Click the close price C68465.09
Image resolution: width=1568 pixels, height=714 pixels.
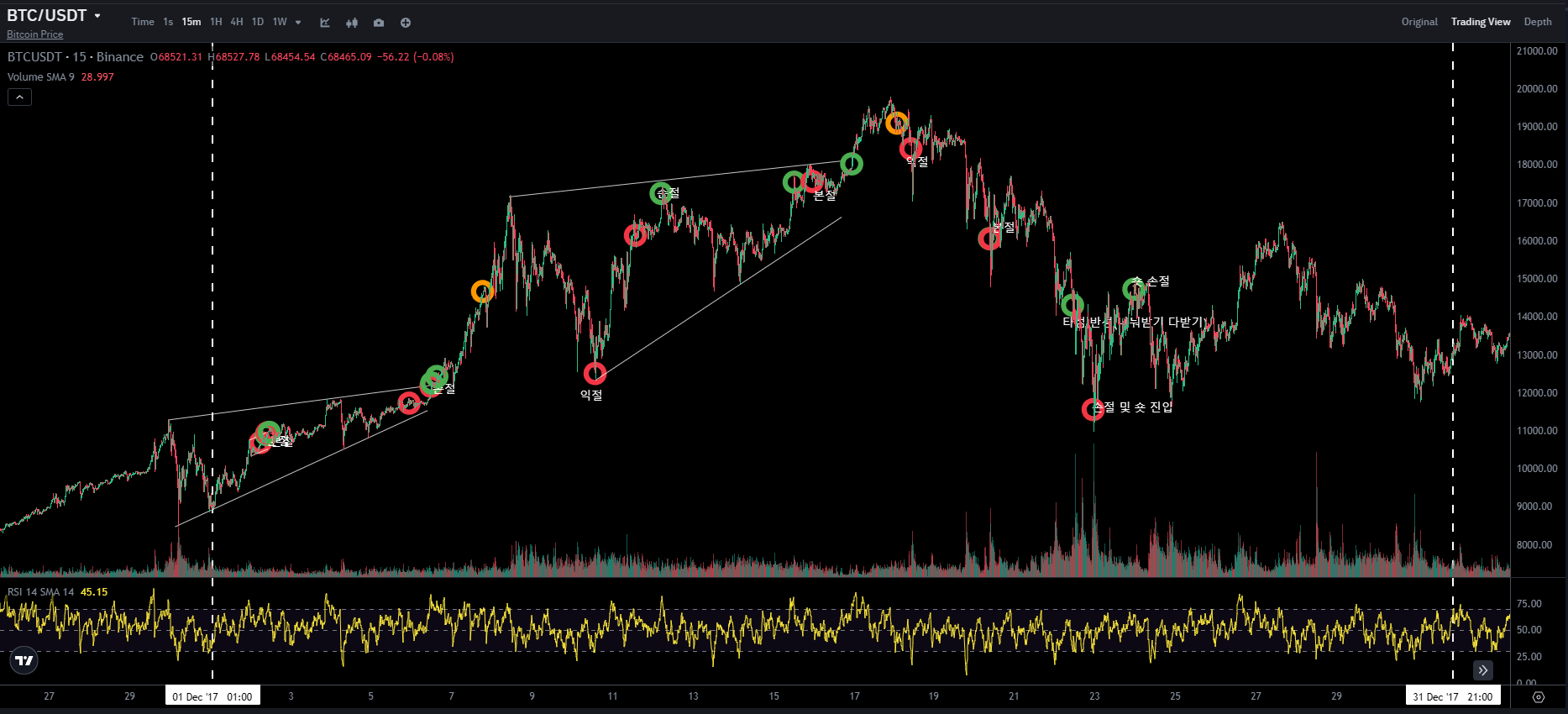tap(346, 57)
